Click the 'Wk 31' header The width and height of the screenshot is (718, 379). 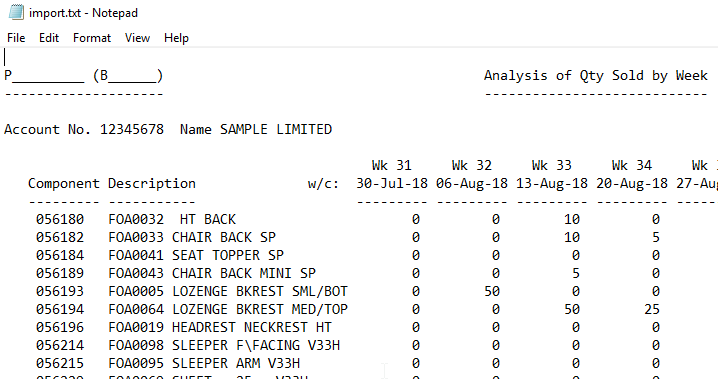pyautogui.click(x=392, y=165)
